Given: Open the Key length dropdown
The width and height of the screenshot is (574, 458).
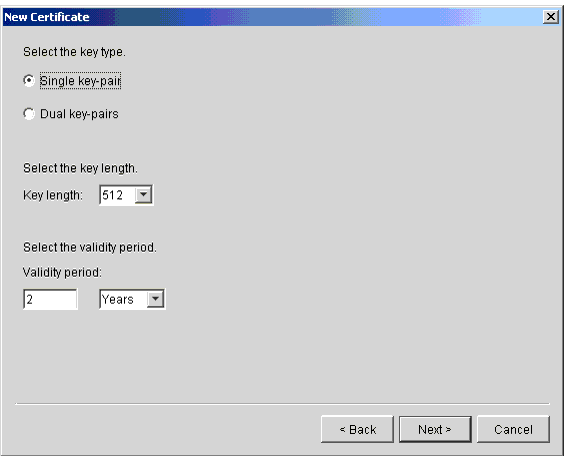Looking at the screenshot, I should pyautogui.click(x=143, y=195).
